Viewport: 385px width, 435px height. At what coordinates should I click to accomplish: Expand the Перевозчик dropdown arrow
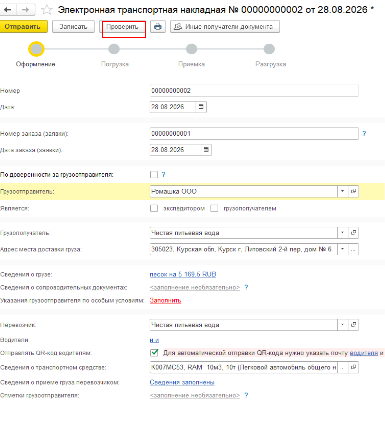(343, 325)
